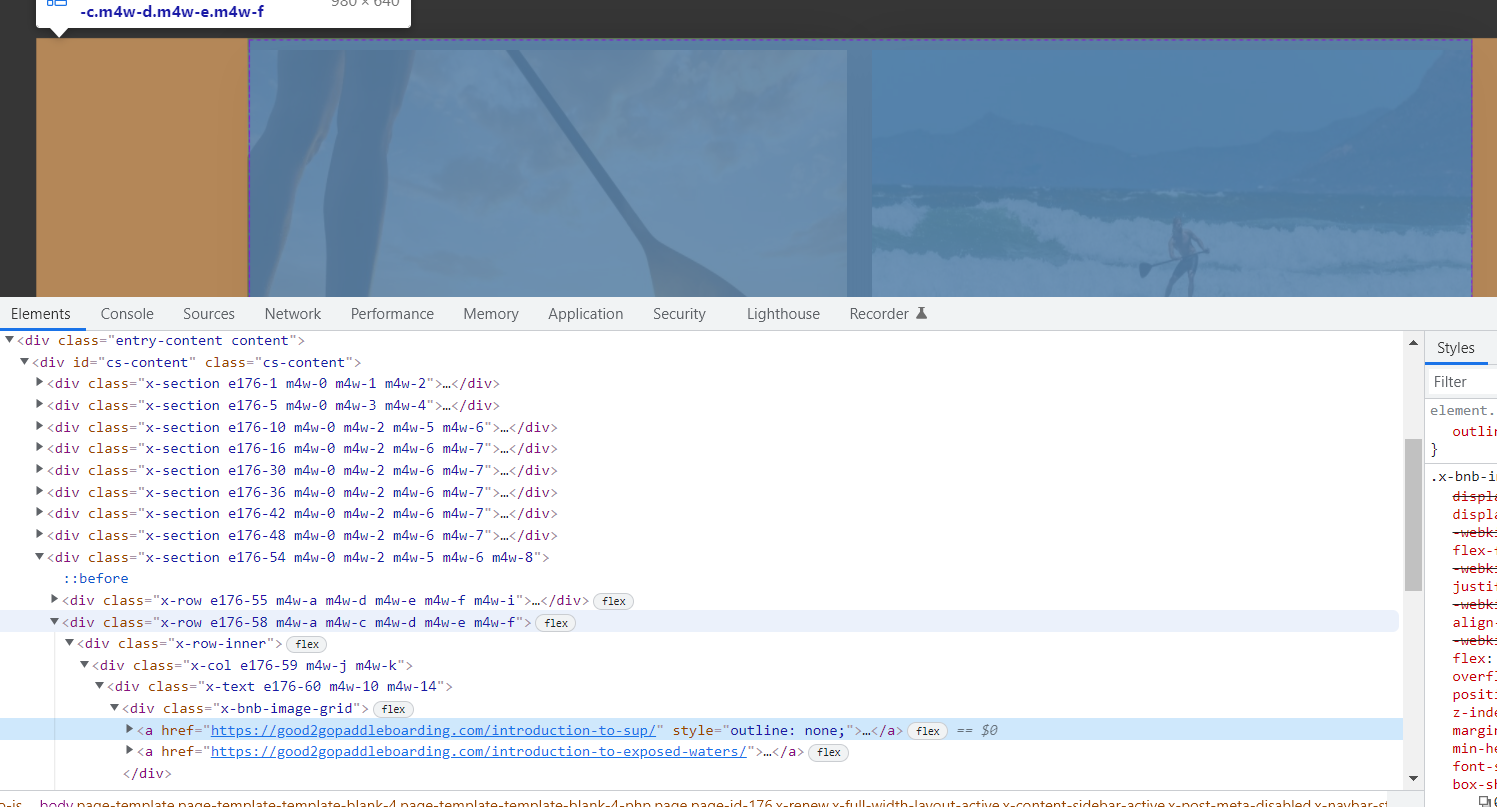Open the introduction-to-exposed-waters href link
1497x807 pixels.
(479, 751)
